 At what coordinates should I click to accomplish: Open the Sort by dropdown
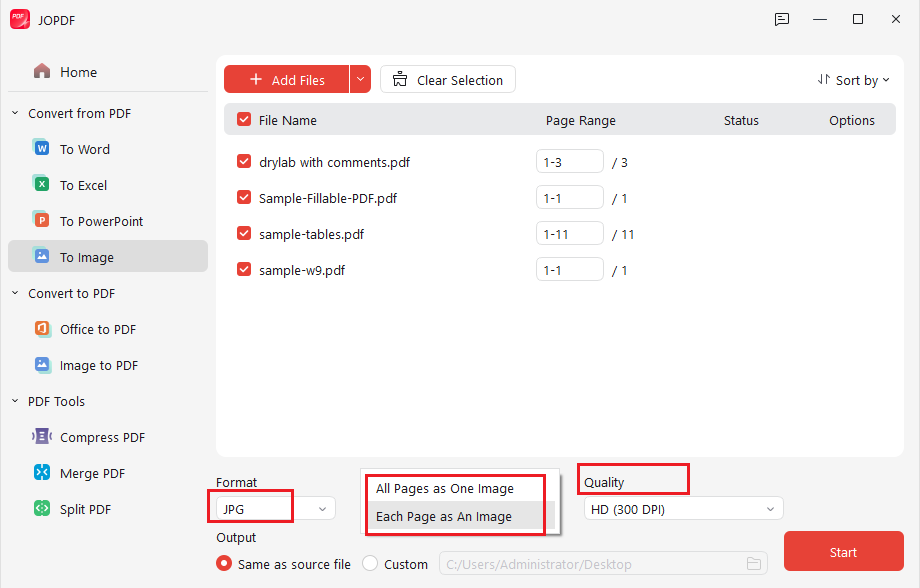coord(854,80)
